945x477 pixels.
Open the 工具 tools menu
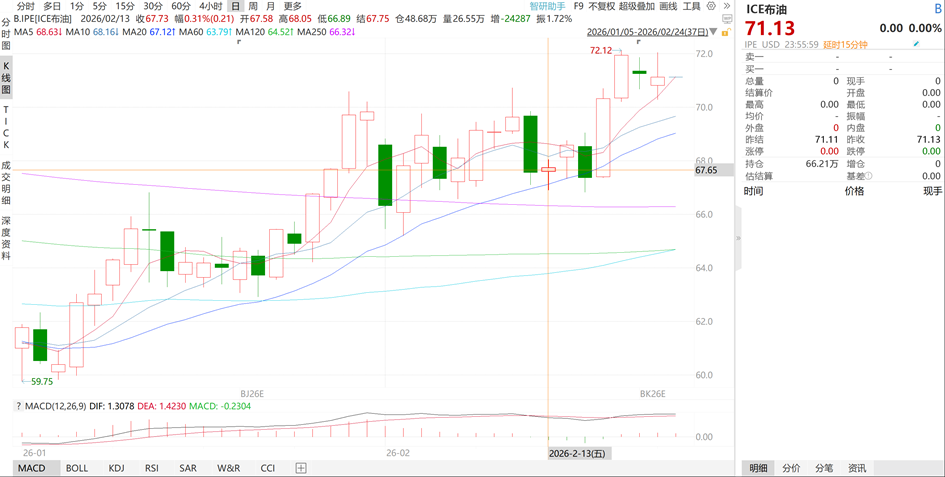[691, 6]
